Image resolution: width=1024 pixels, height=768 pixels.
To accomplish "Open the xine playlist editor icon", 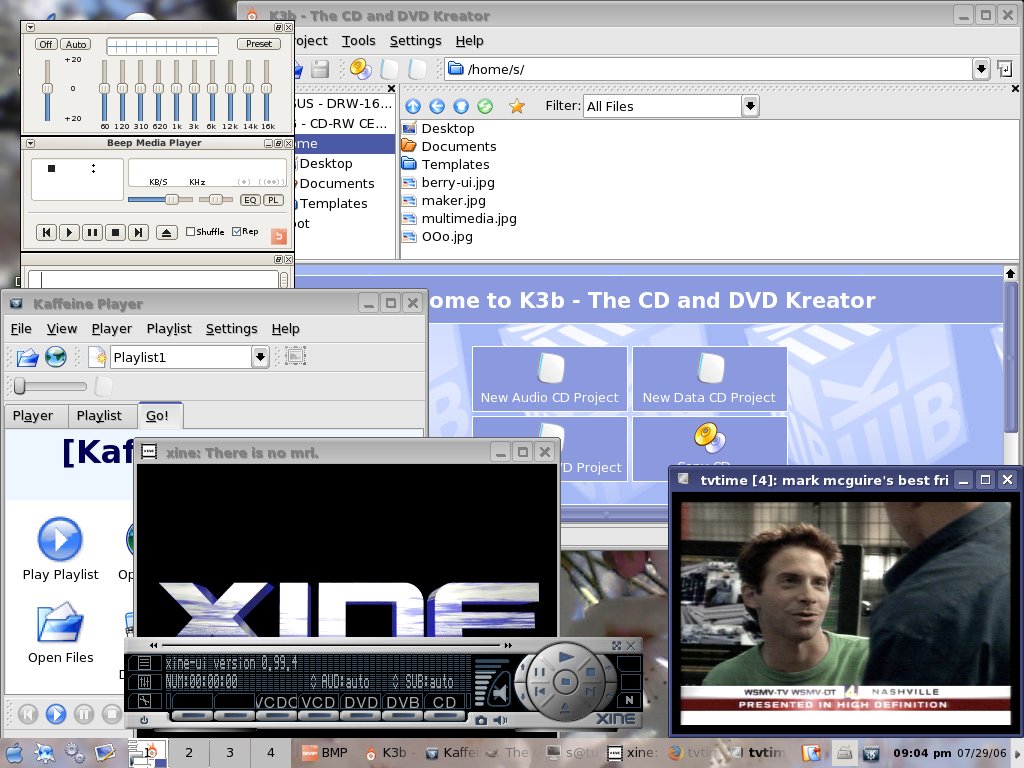I will coord(144,664).
